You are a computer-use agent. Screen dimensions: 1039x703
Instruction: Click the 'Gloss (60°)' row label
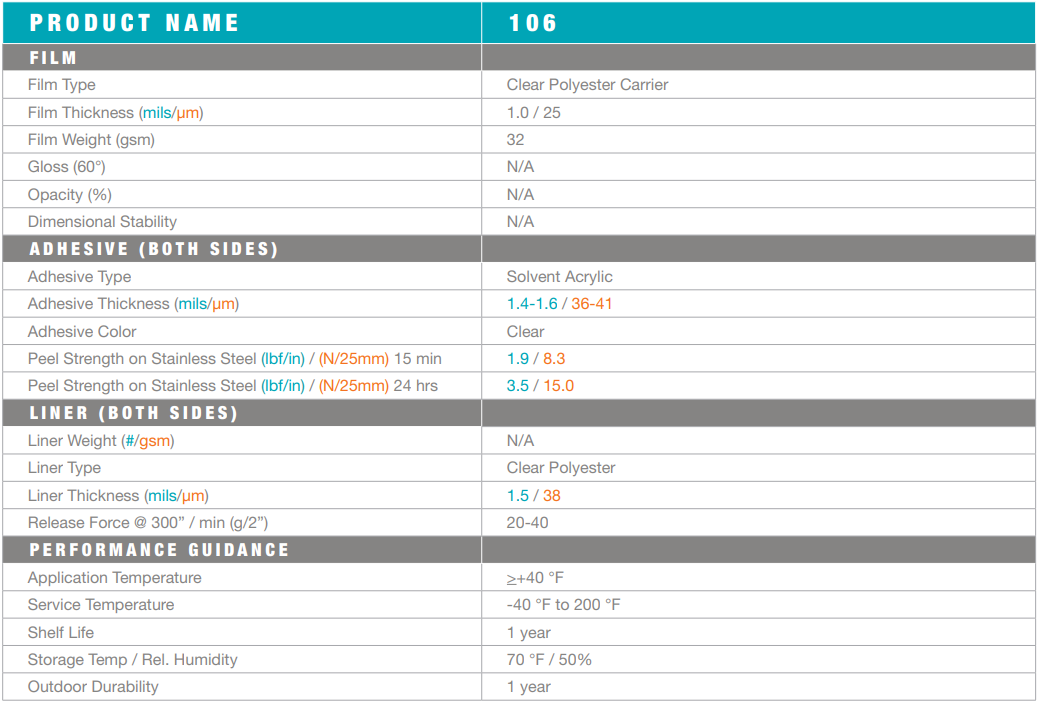66,167
